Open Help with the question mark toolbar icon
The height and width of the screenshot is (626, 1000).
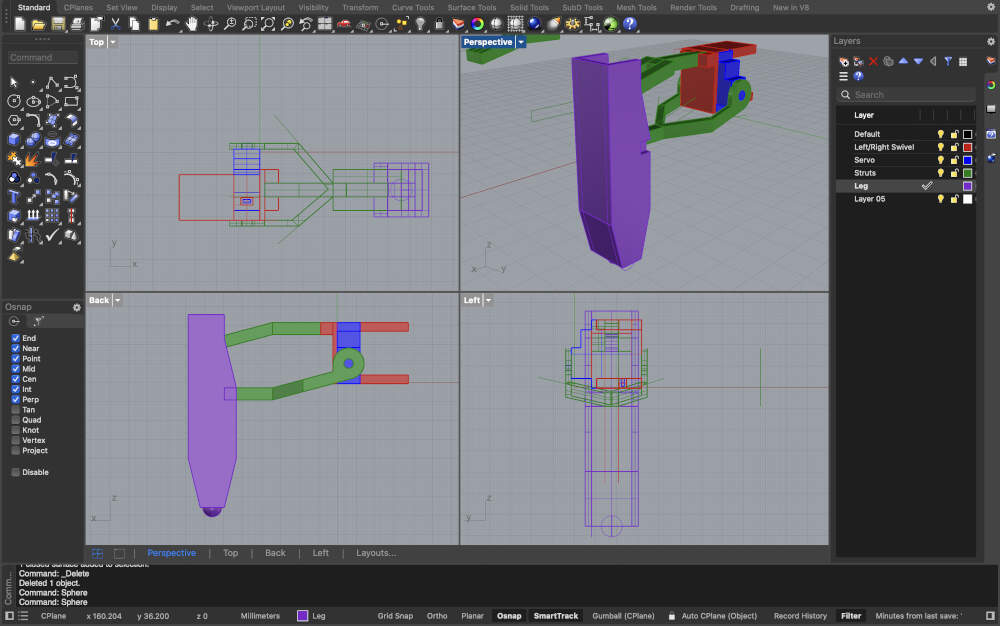click(x=629, y=24)
